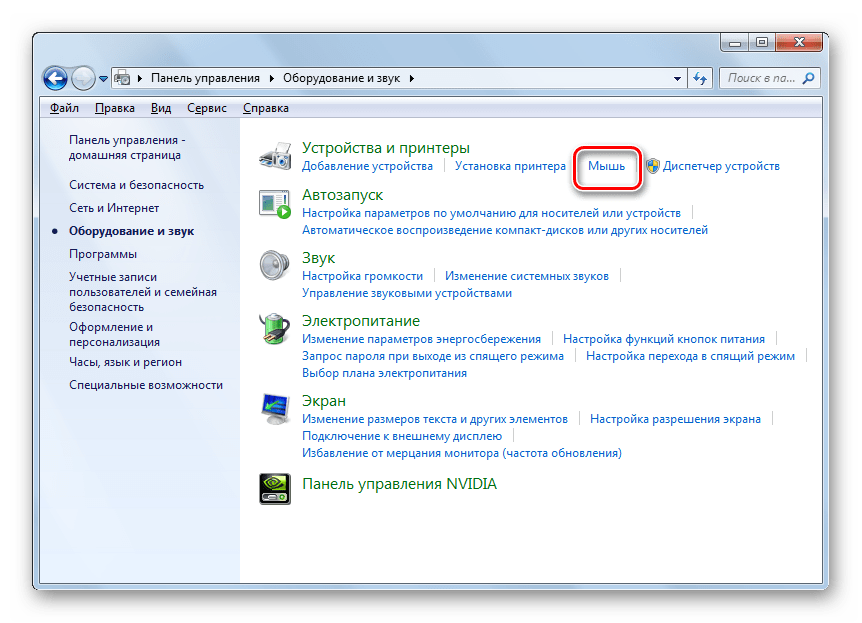Open AutoPlay via its category icon
Viewport: 862px width, 623px height.
click(275, 204)
